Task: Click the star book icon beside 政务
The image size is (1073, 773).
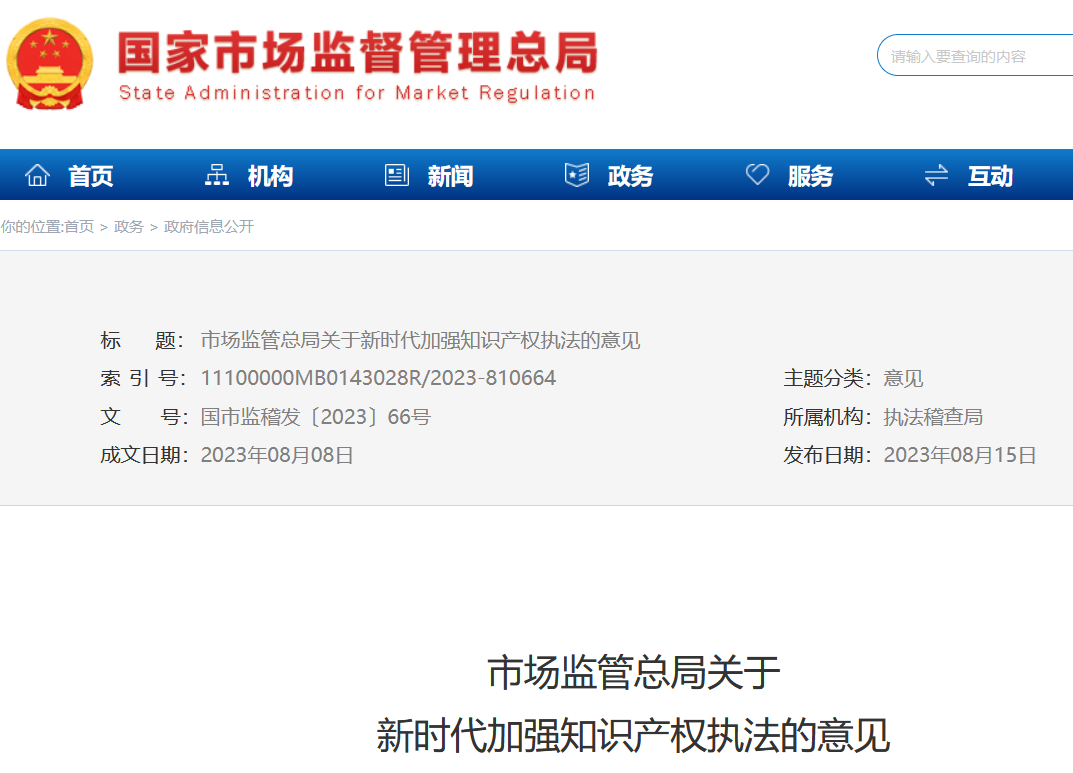Action: tap(577, 176)
